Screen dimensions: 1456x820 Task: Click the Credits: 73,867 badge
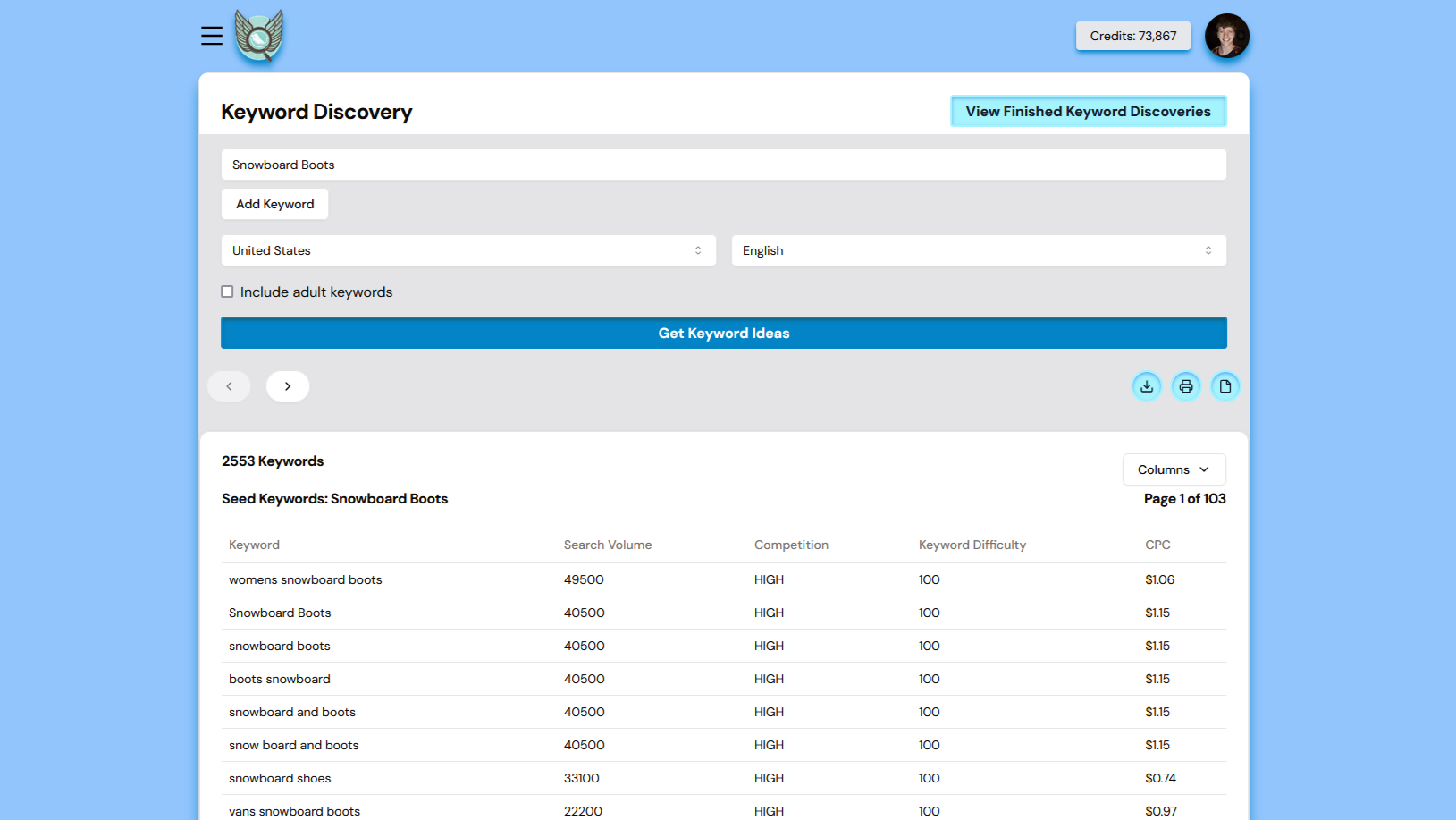pyautogui.click(x=1132, y=36)
